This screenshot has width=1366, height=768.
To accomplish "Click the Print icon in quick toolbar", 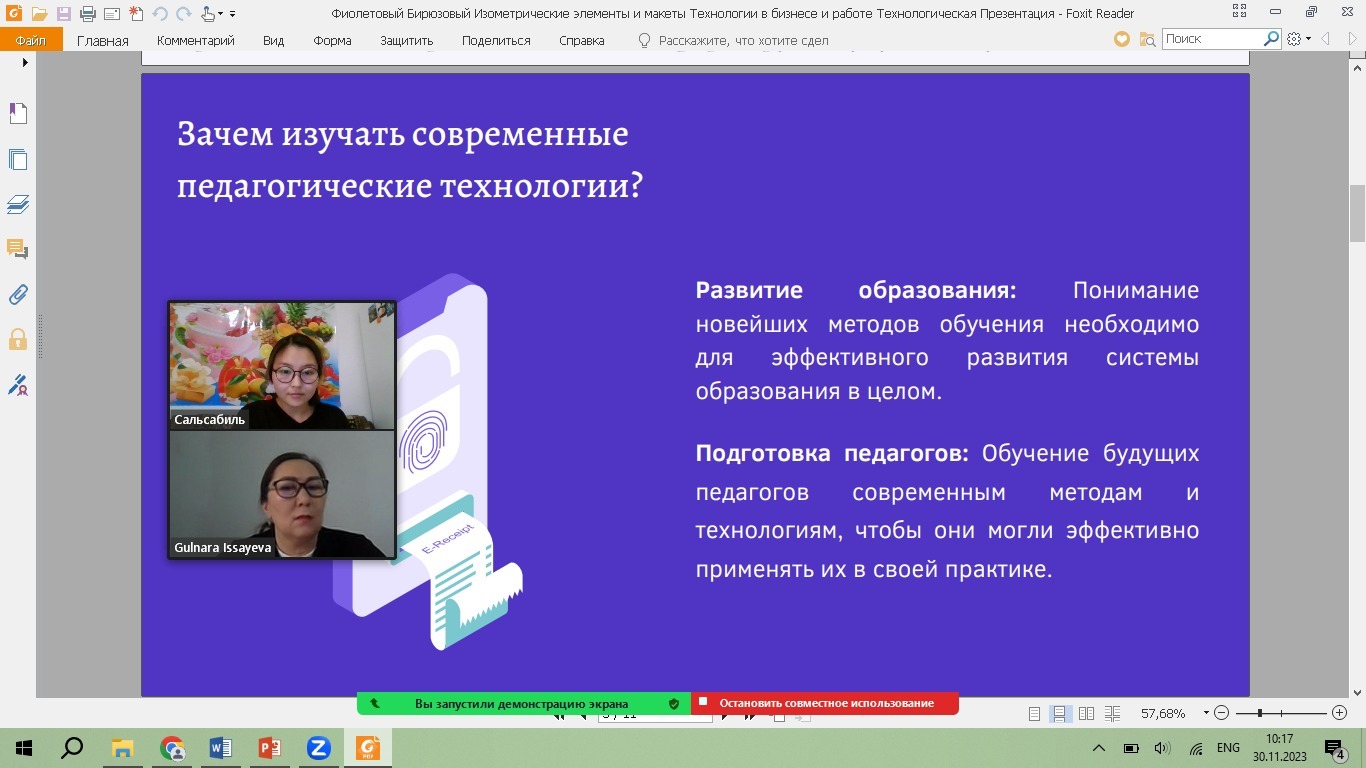I will point(87,14).
